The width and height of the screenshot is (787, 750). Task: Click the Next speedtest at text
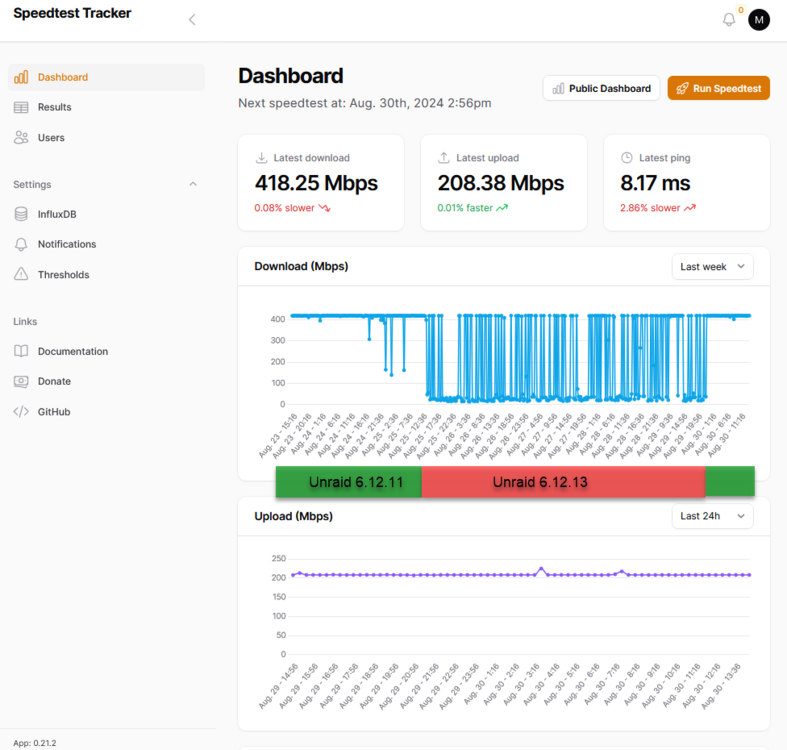tap(364, 103)
